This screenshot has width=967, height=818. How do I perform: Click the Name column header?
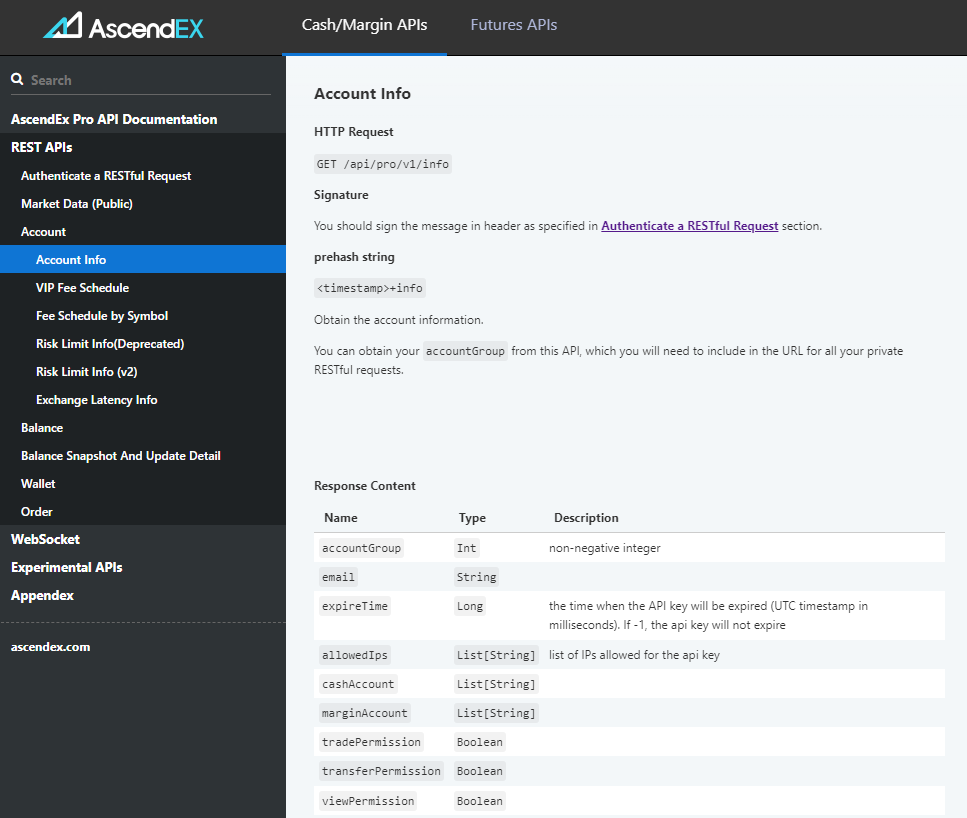341,518
